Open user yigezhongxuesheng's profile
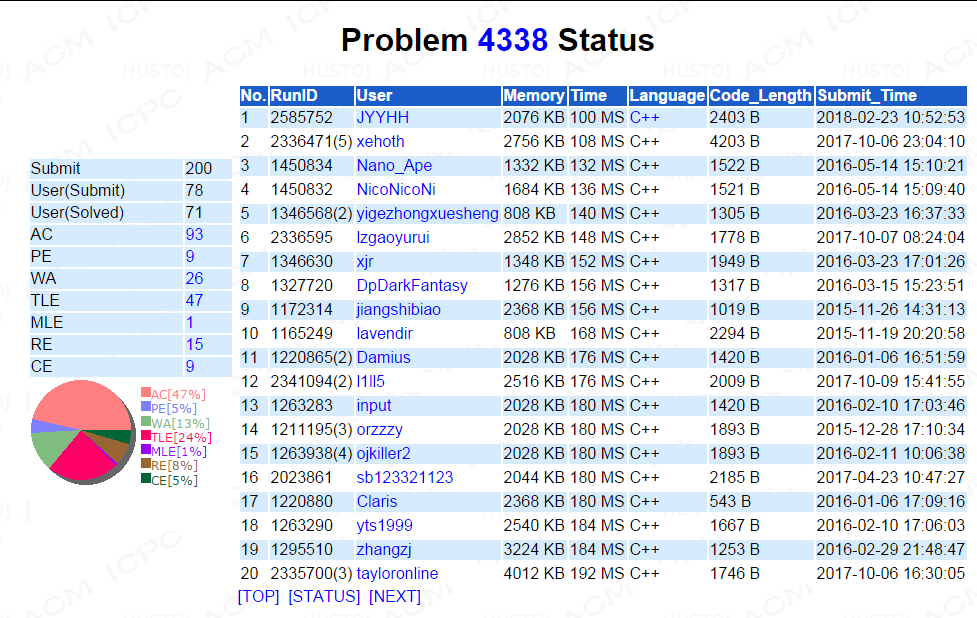This screenshot has width=977, height=618. (427, 214)
